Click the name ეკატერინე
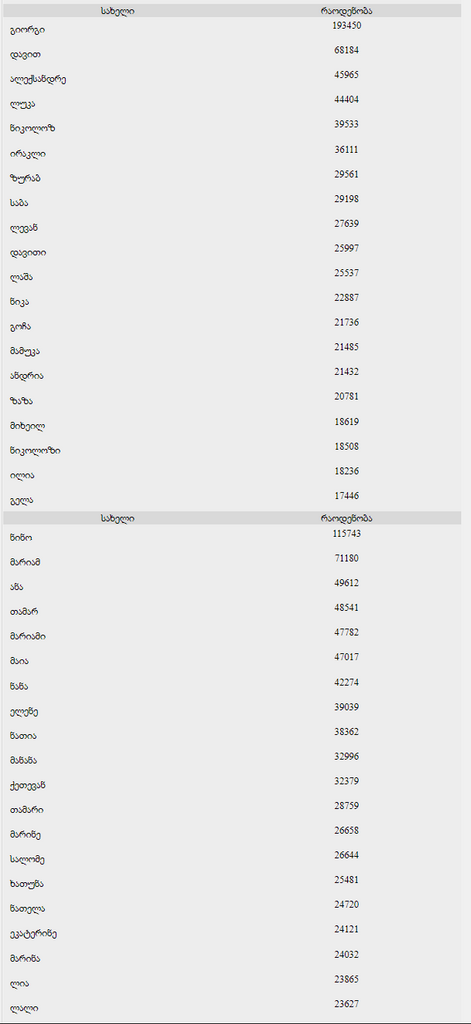Image resolution: width=471 pixels, height=1024 pixels. tap(33, 934)
